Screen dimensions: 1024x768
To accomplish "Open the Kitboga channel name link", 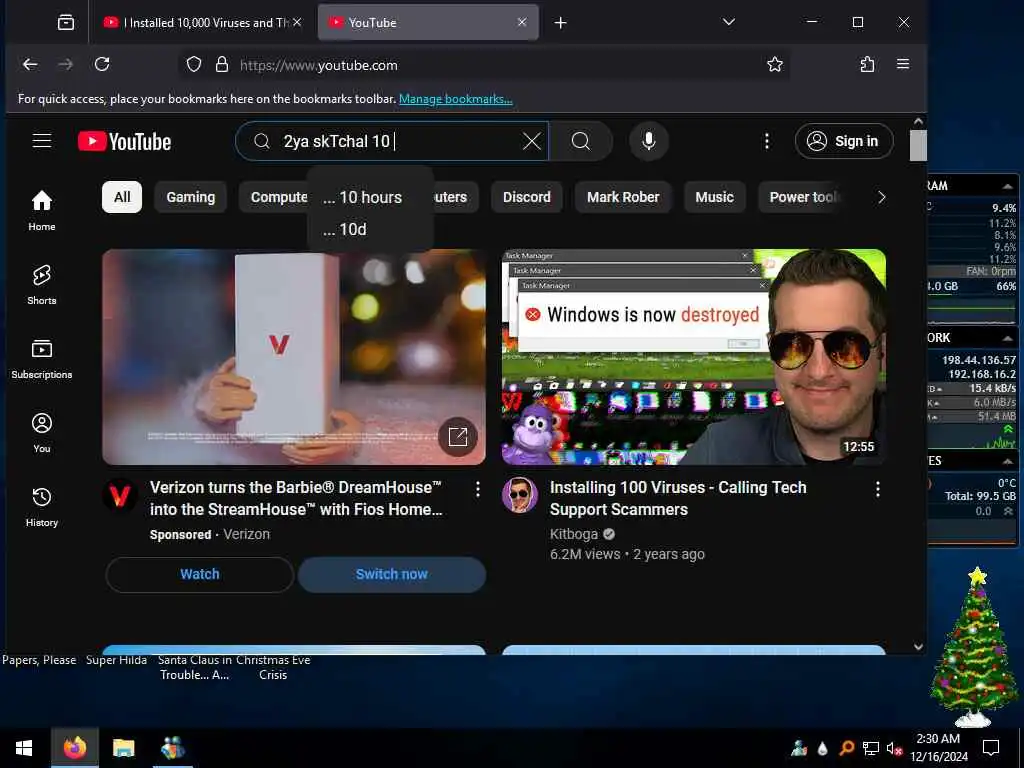I will click(x=573, y=534).
